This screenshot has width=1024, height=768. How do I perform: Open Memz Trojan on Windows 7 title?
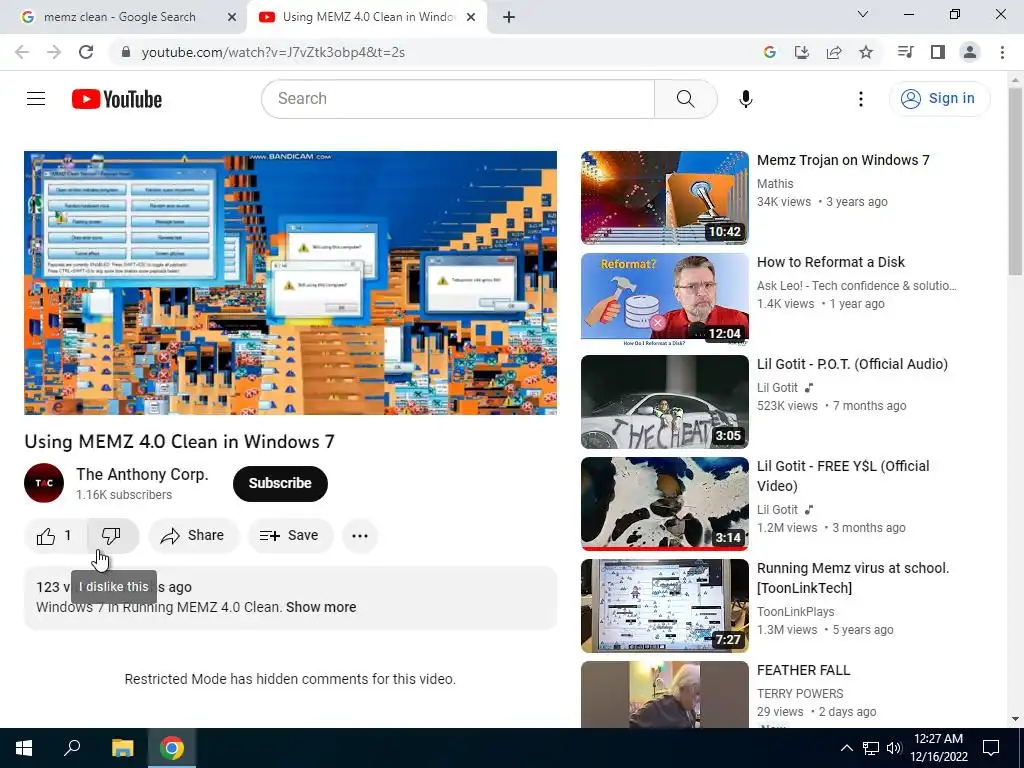click(843, 161)
